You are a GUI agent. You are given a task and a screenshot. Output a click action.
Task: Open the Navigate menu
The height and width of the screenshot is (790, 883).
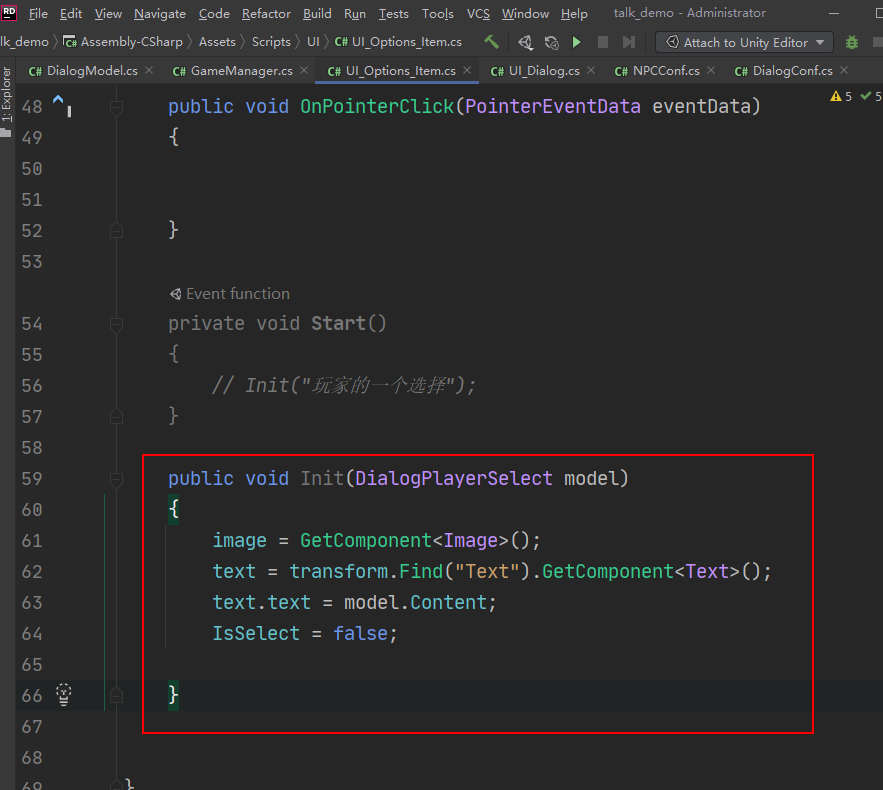[160, 14]
